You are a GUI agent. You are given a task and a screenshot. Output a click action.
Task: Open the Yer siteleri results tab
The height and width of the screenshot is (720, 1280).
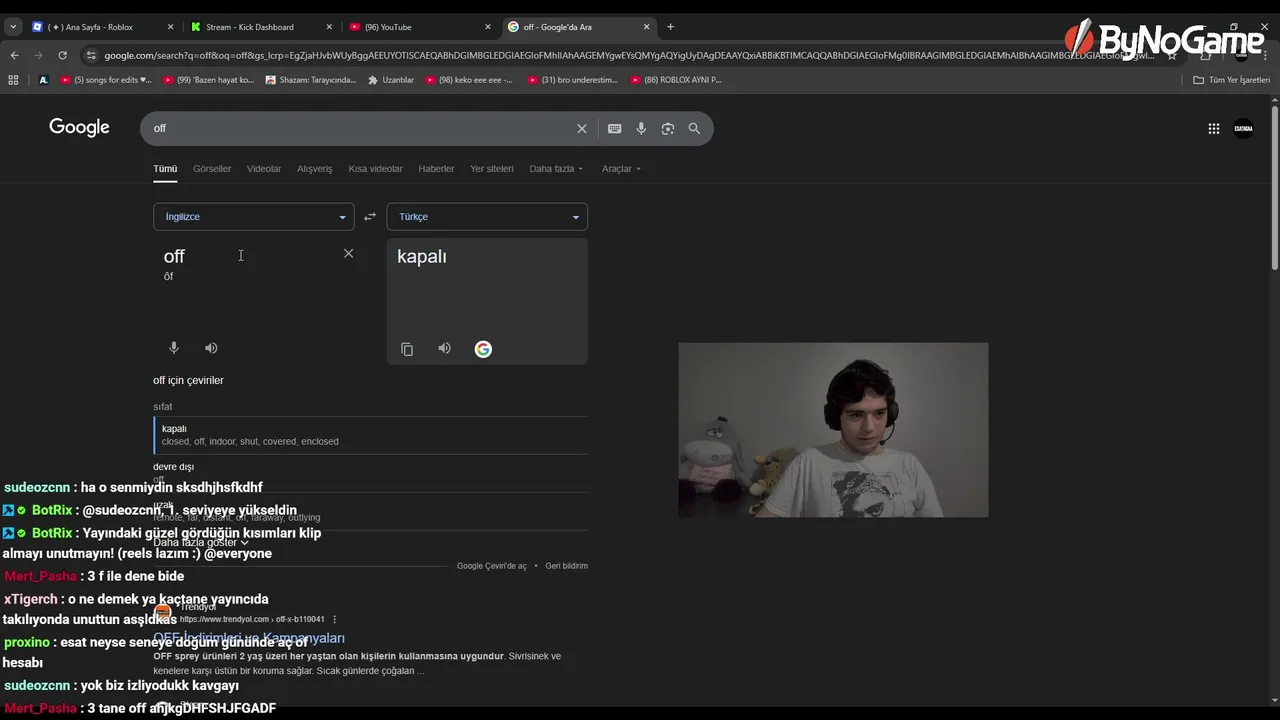[492, 169]
